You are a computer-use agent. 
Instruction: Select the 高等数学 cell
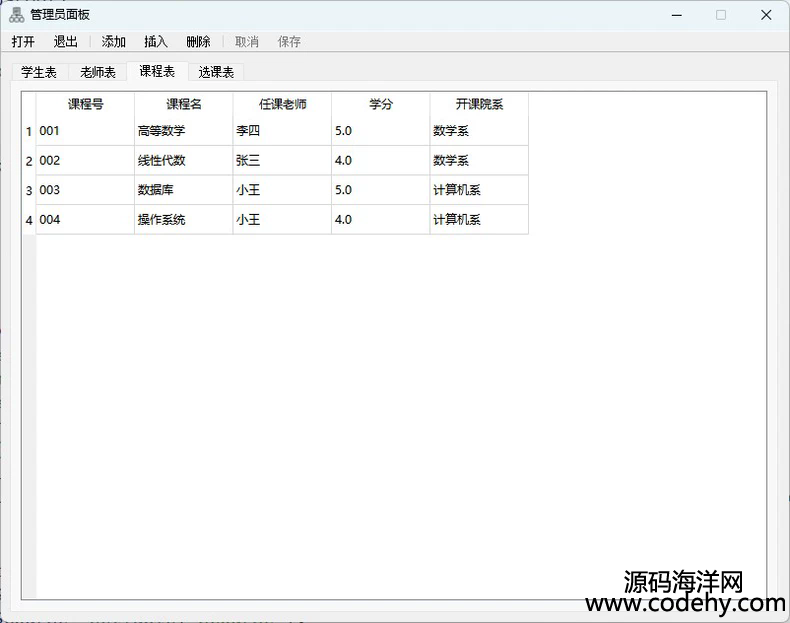[x=184, y=131]
